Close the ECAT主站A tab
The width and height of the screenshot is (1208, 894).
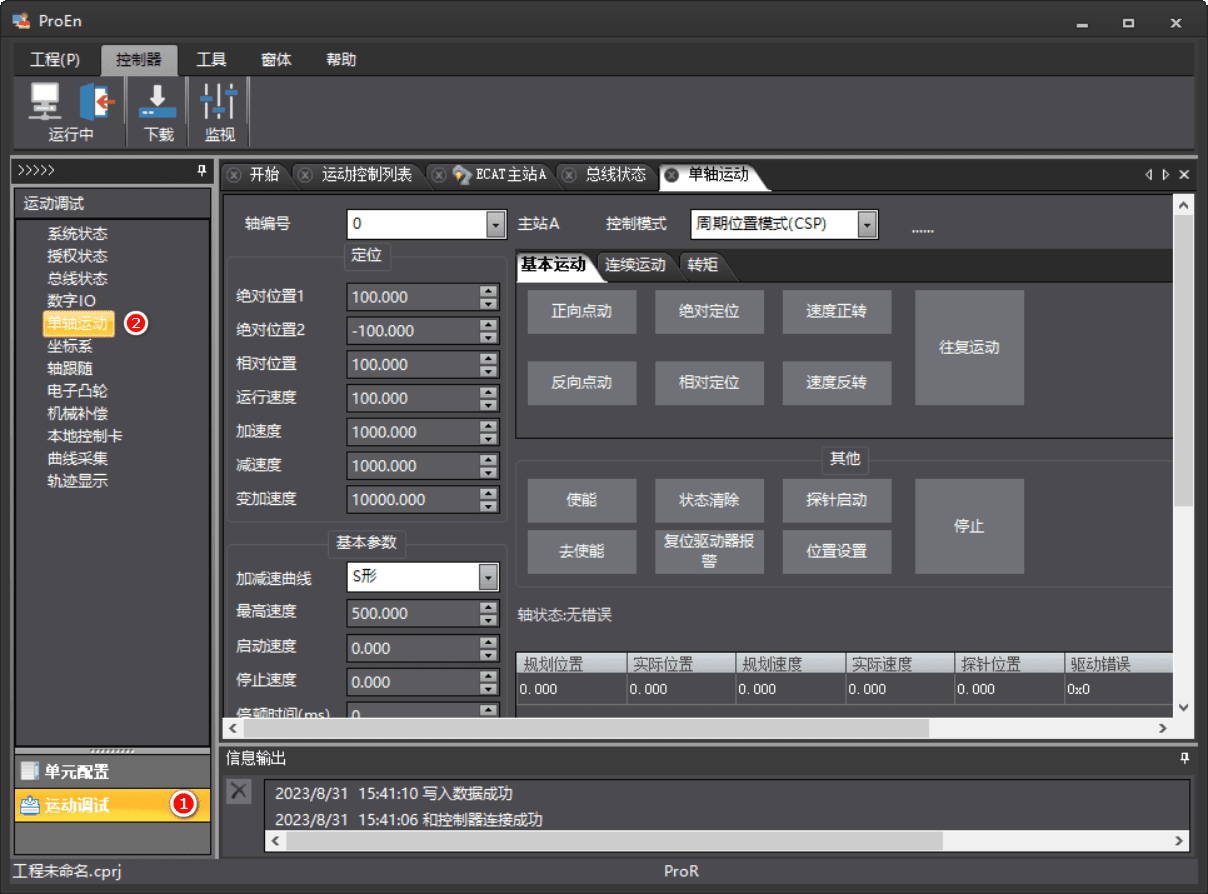pyautogui.click(x=439, y=175)
